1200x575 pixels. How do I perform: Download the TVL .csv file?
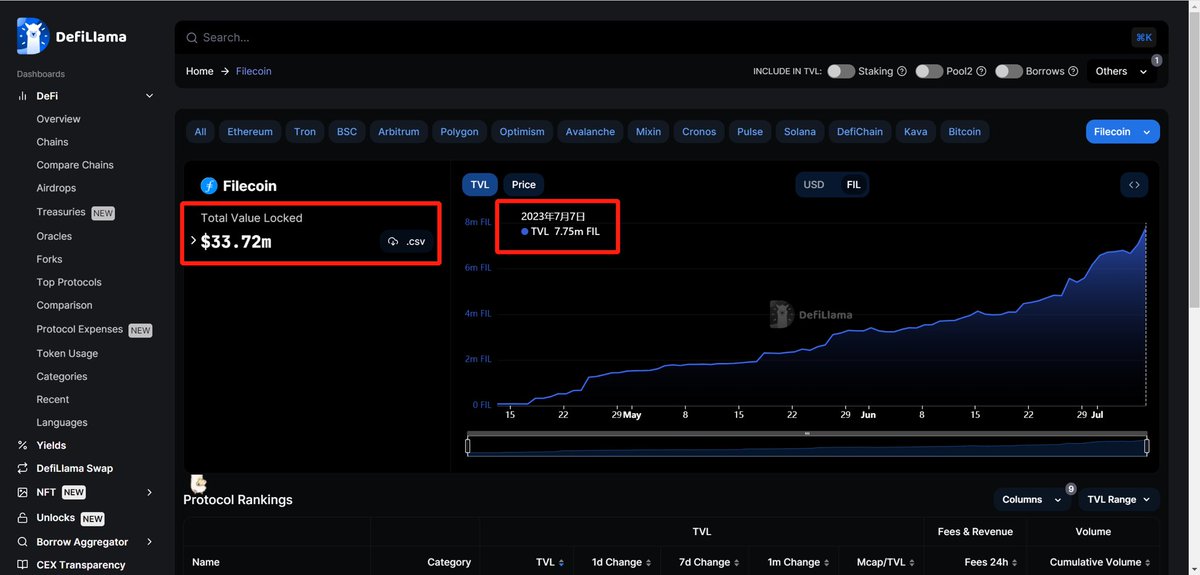click(406, 241)
